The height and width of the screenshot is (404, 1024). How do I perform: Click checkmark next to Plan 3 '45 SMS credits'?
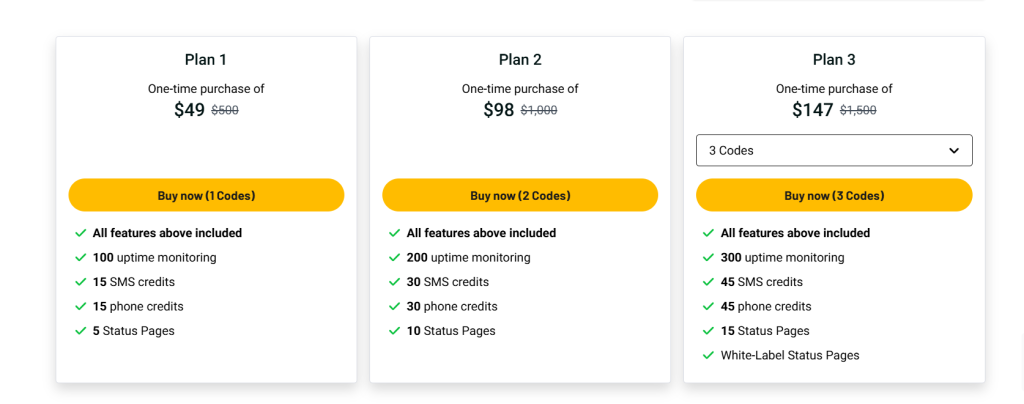pos(709,282)
